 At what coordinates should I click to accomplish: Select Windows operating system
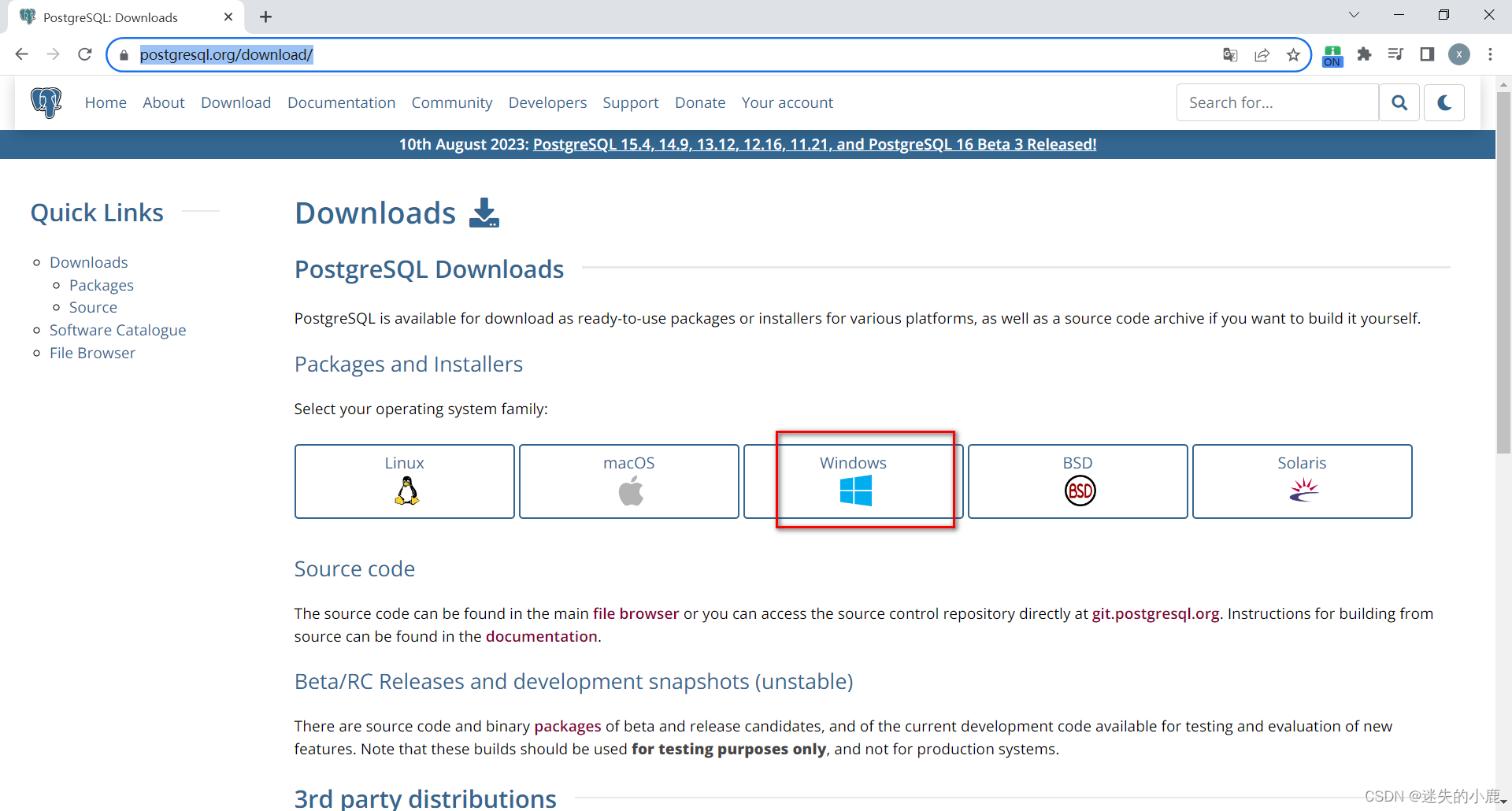click(x=854, y=481)
